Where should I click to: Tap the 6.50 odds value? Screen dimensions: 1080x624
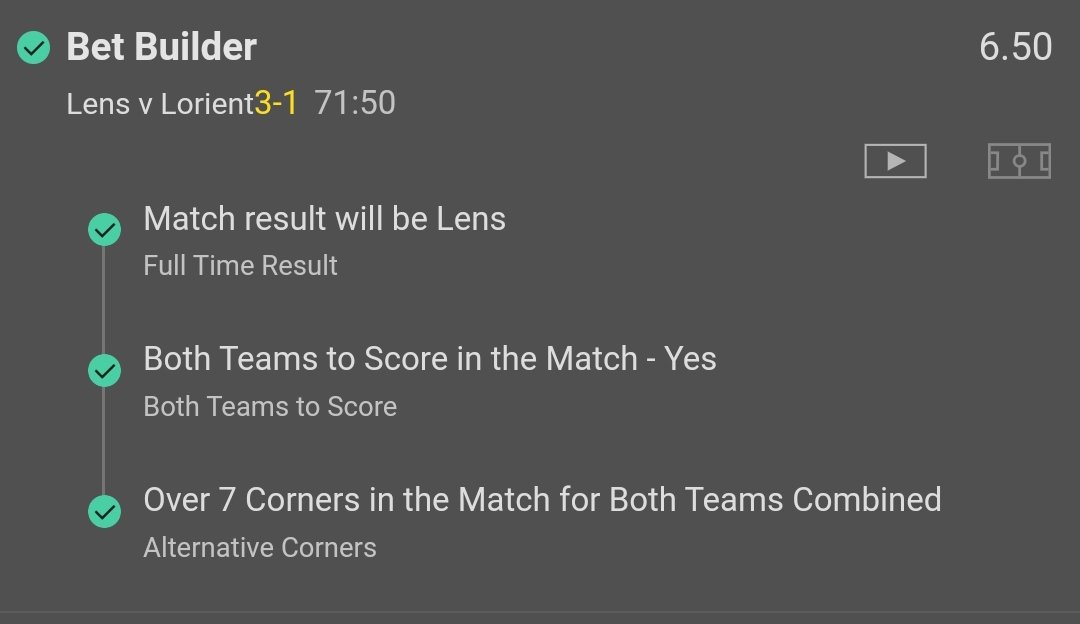click(1015, 47)
